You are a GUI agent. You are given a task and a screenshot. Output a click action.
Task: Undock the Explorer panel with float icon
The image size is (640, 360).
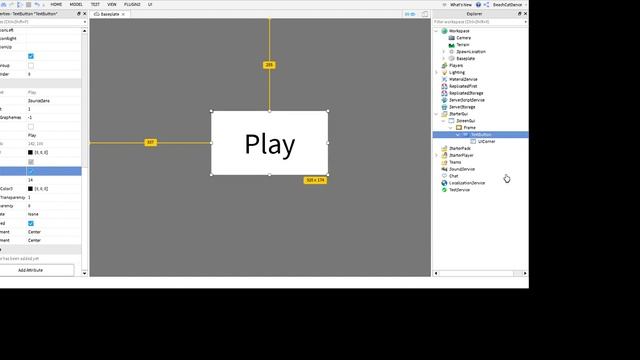pyautogui.click(x=519, y=13)
